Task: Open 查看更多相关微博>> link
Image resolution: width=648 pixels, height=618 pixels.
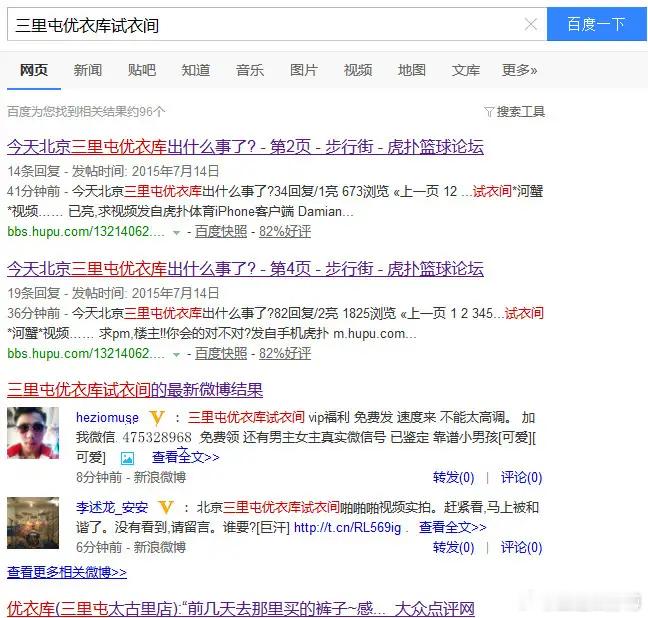Action: pyautogui.click(x=67, y=573)
